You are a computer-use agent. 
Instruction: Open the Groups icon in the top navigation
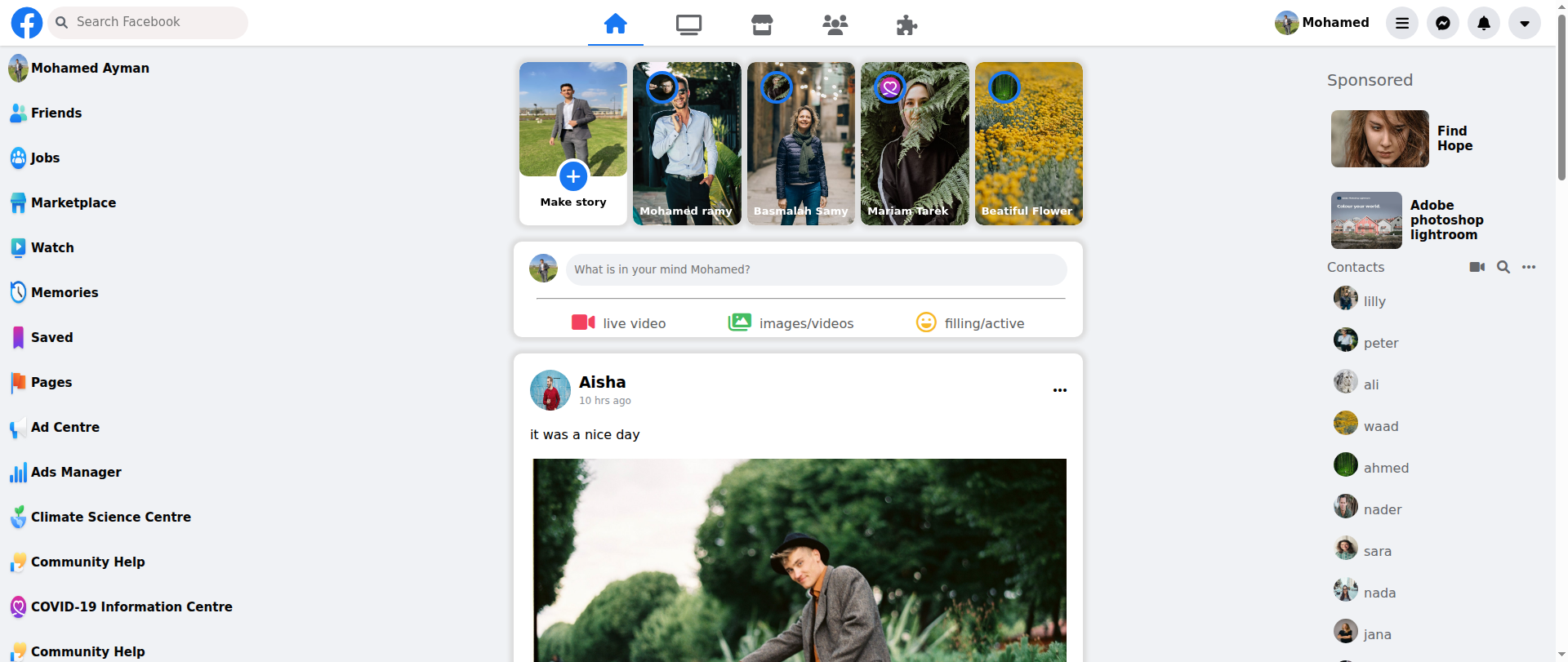click(835, 24)
